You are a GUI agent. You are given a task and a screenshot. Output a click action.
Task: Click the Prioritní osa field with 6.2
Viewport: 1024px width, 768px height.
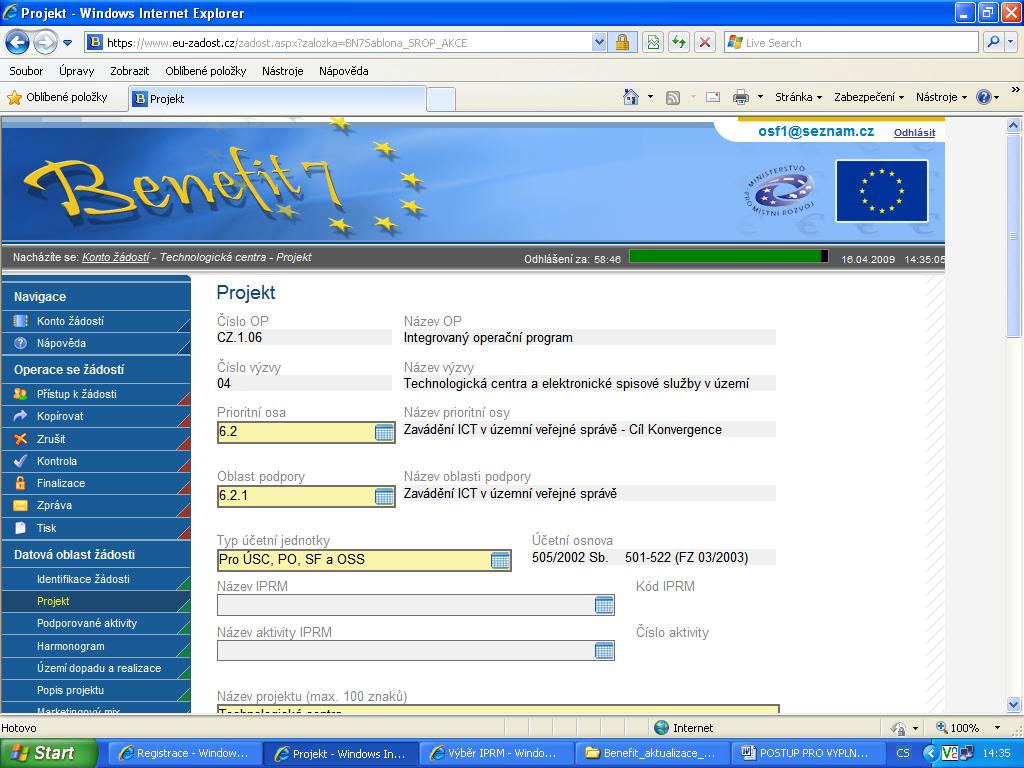point(306,432)
